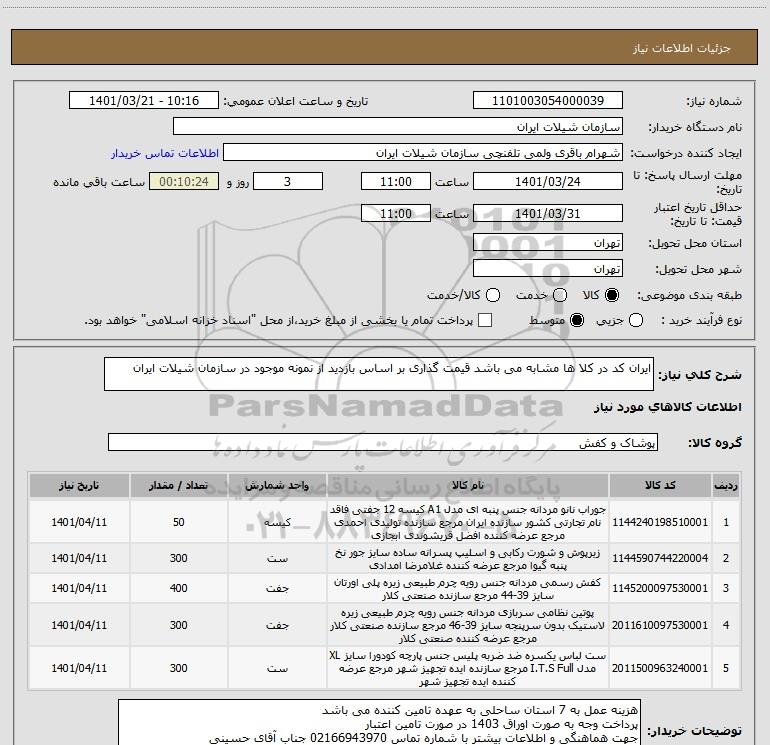Click the response deadline date 1401/03/24
770x745 pixels.
coord(548,181)
